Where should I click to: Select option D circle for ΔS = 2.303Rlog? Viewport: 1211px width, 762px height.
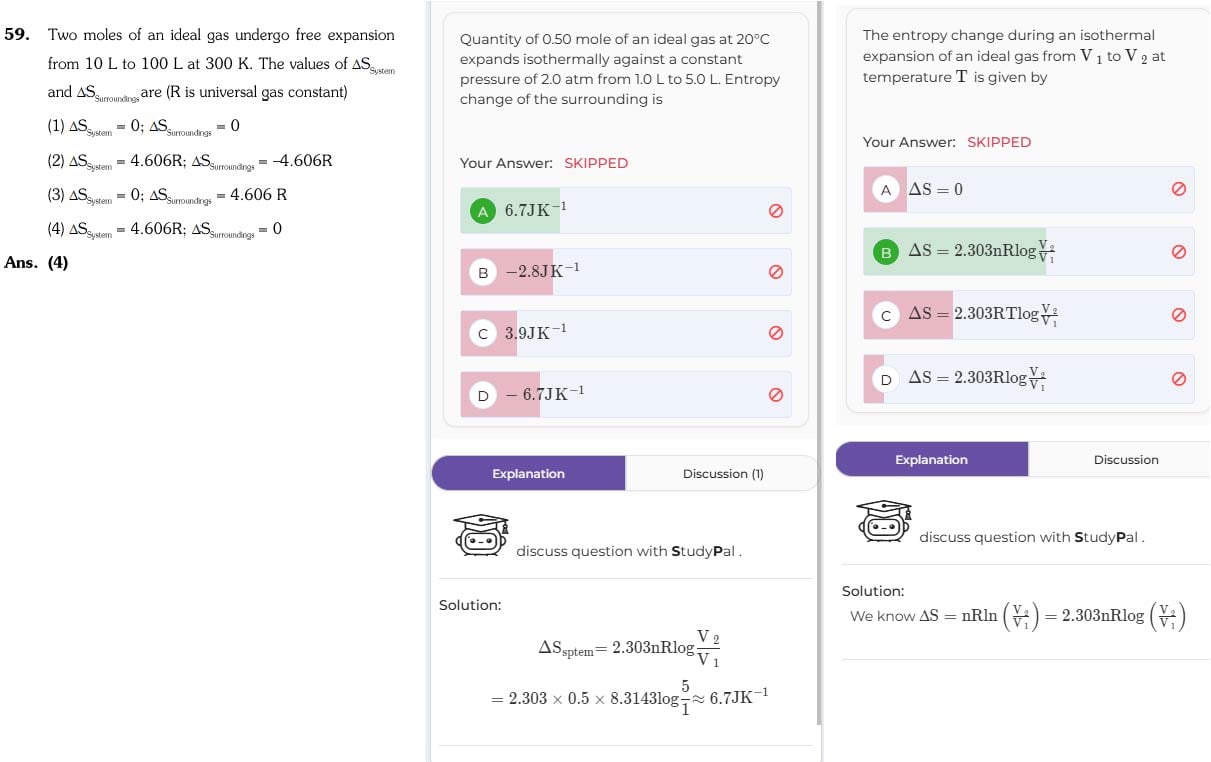click(x=886, y=379)
